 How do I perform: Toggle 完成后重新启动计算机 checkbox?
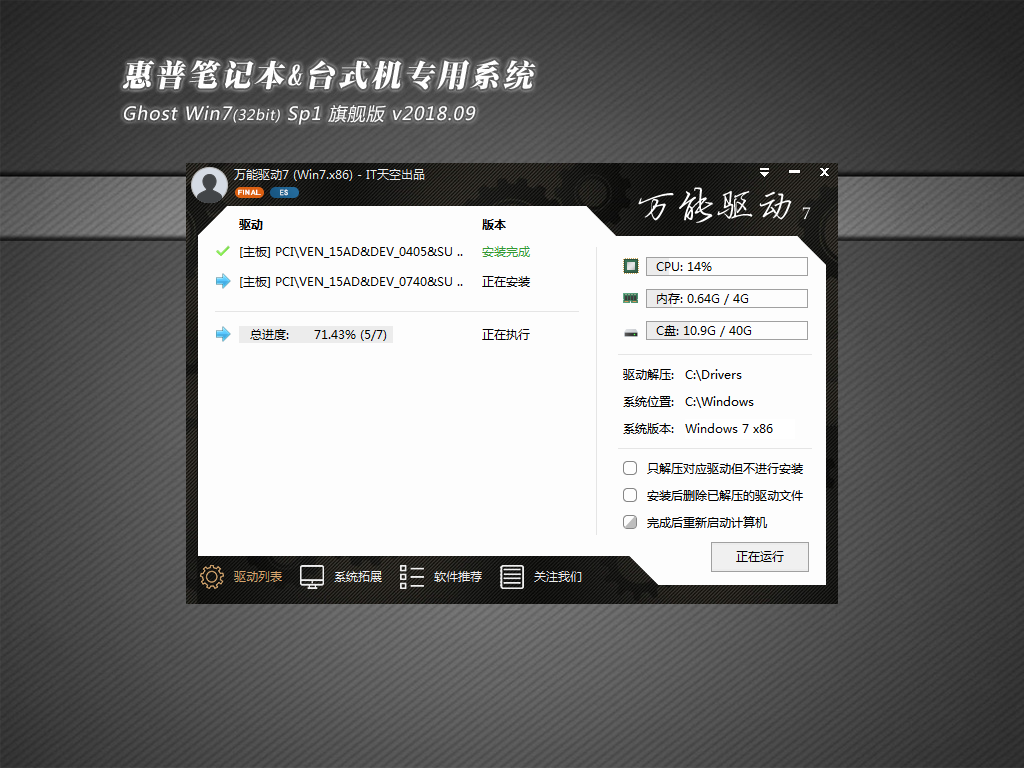click(x=630, y=522)
